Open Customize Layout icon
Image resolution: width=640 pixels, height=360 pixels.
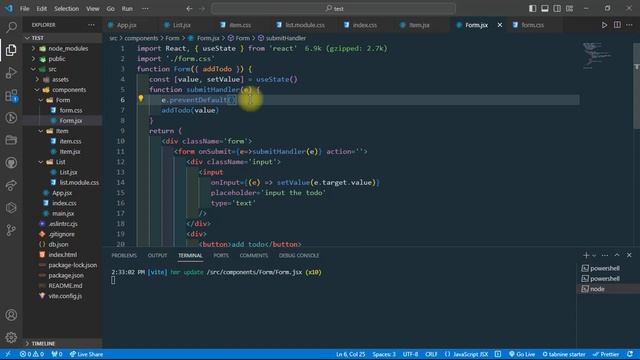569,8
